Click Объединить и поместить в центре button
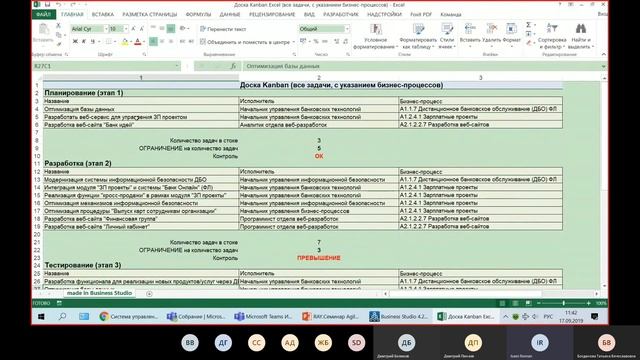The height and width of the screenshot is (360, 640). [246, 42]
